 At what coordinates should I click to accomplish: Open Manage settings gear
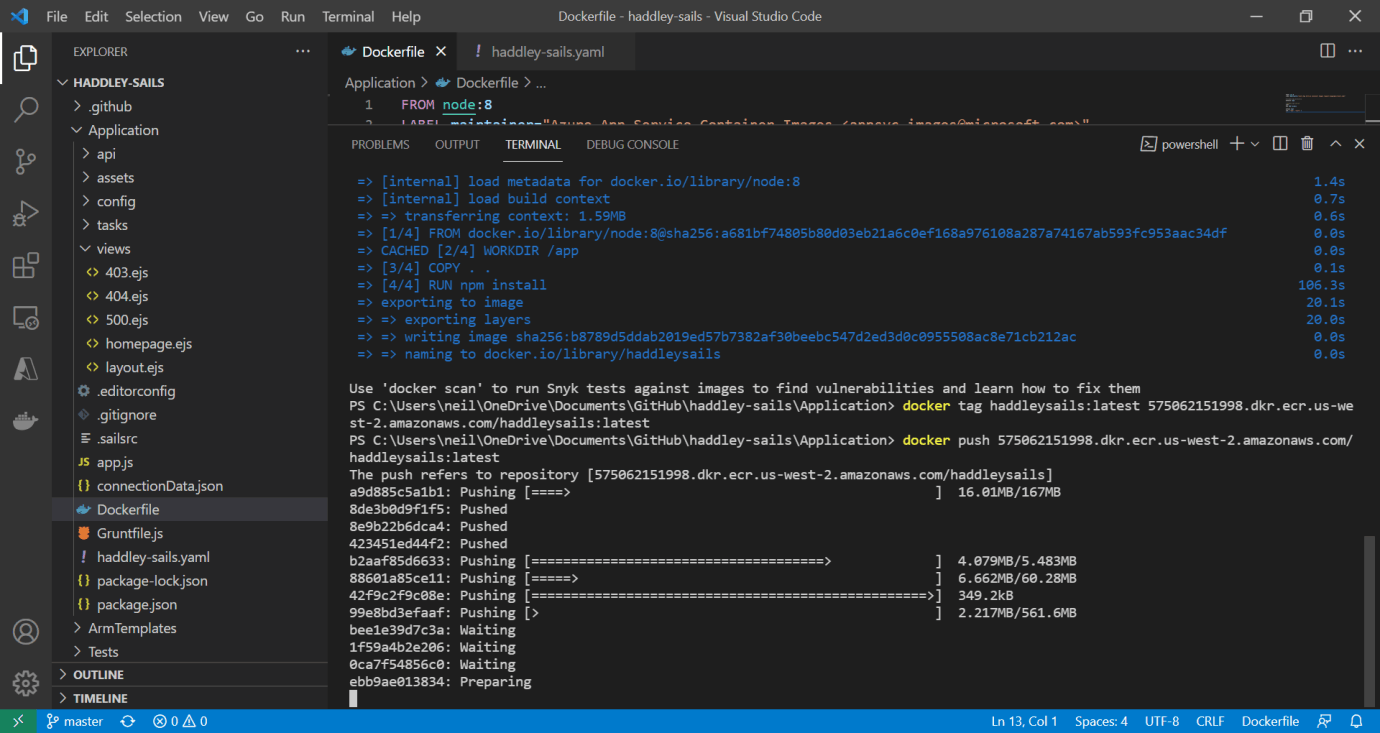pos(26,683)
